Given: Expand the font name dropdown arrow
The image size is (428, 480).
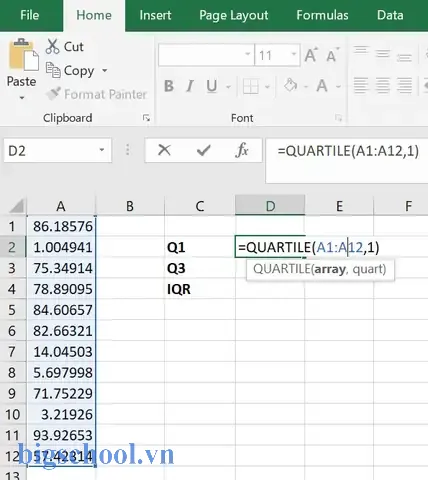Looking at the screenshot, I should [248, 54].
